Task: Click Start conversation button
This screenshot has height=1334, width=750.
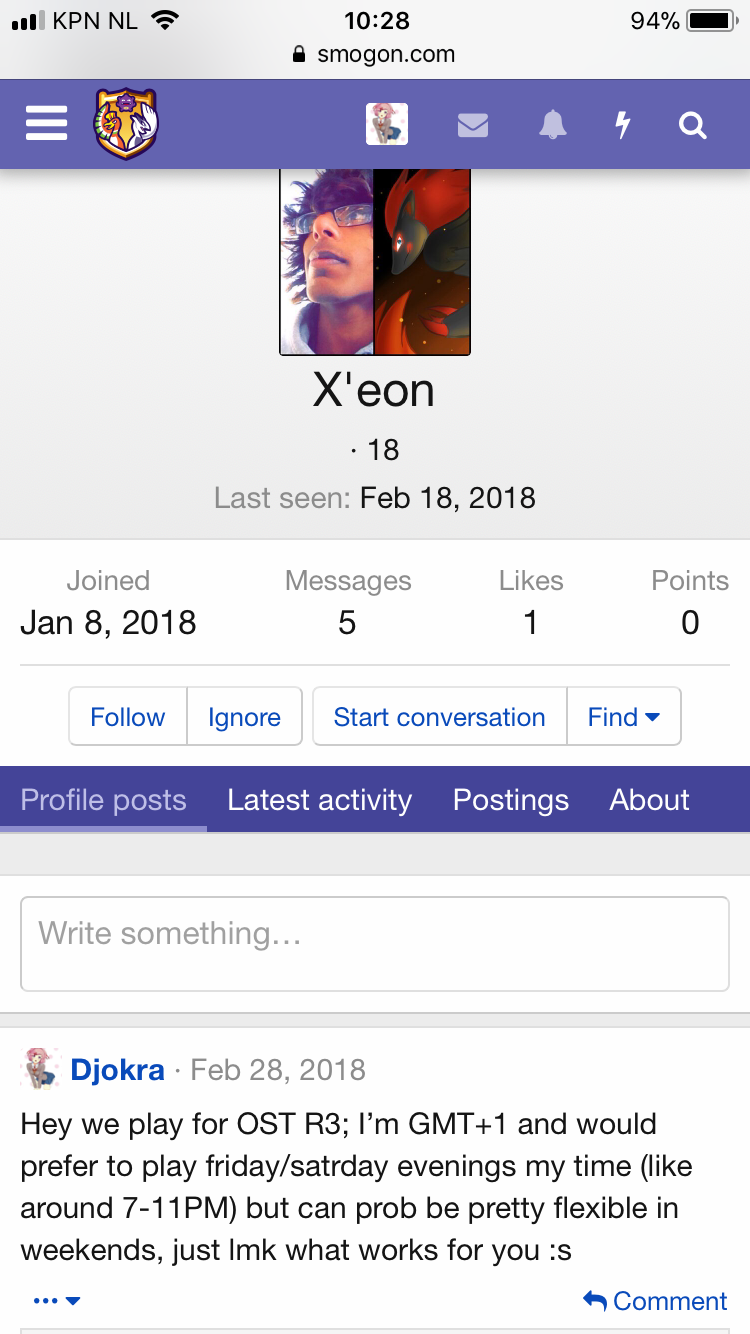Action: pyautogui.click(x=439, y=716)
